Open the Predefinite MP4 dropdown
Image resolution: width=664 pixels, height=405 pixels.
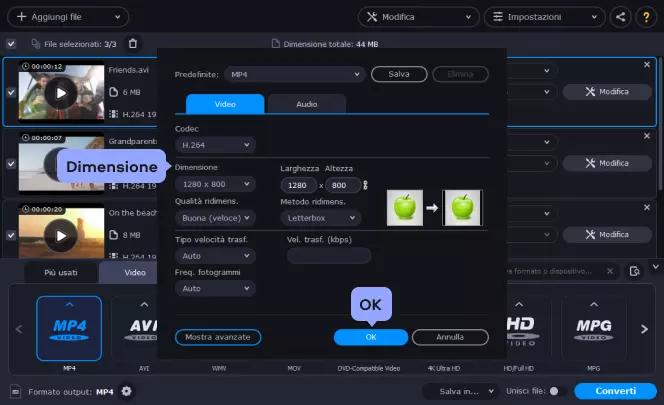[x=295, y=74]
